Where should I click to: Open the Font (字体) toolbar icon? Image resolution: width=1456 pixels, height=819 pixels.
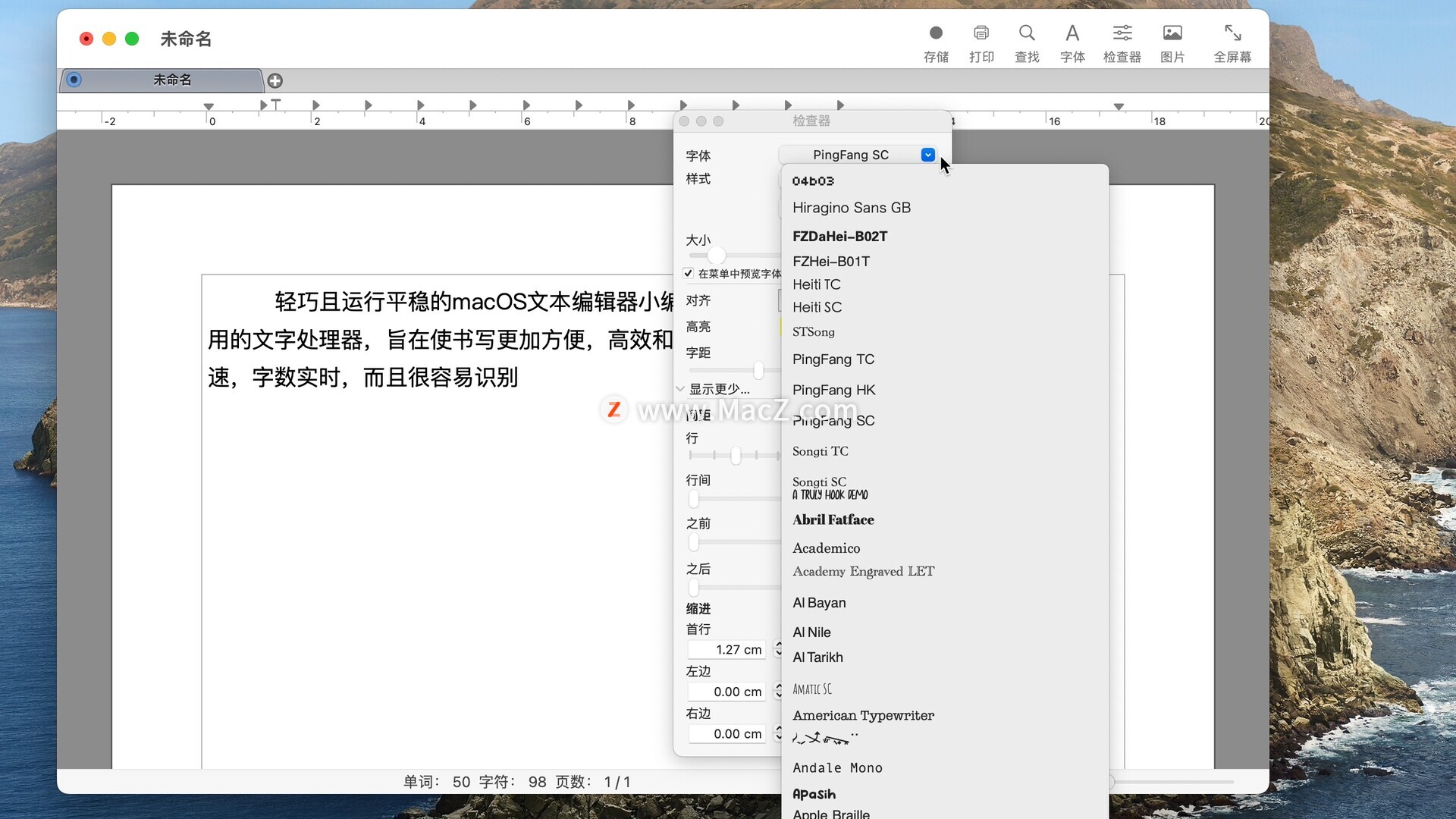(x=1072, y=33)
